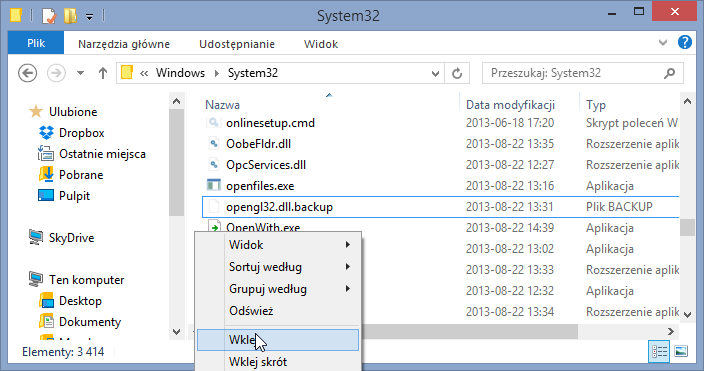This screenshot has width=704, height=371.
Task: Click the Windows breadcrumb in address bar
Action: coord(180,73)
